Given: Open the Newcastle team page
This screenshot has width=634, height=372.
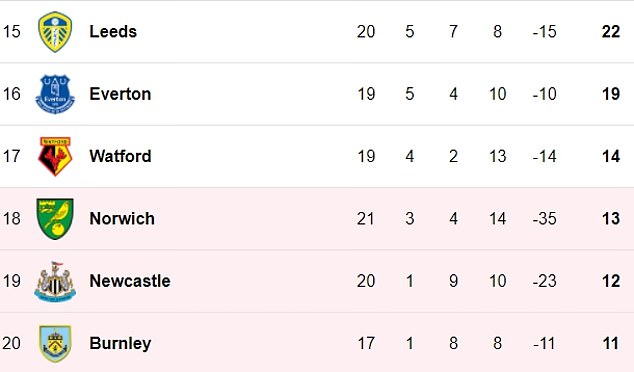Looking at the screenshot, I should click(x=130, y=281).
